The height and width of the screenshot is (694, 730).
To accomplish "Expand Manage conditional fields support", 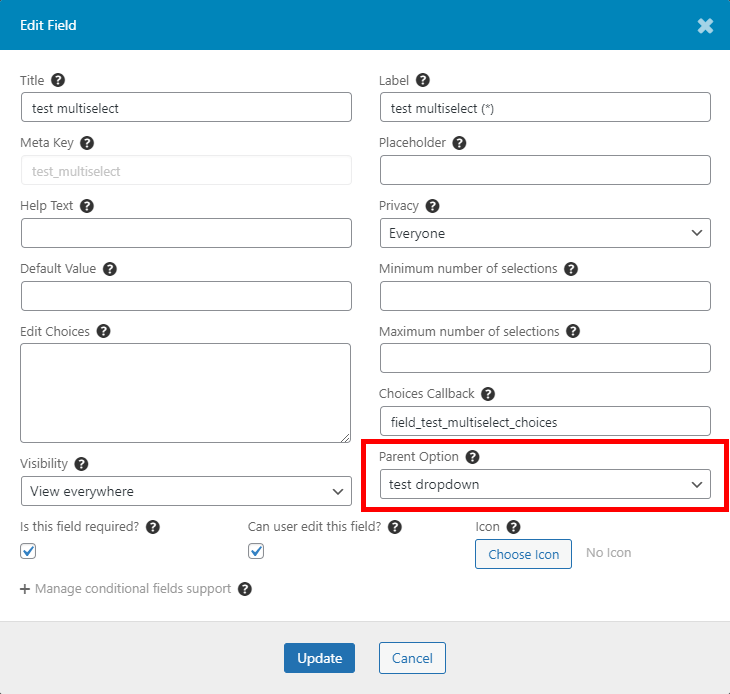I will point(125,589).
